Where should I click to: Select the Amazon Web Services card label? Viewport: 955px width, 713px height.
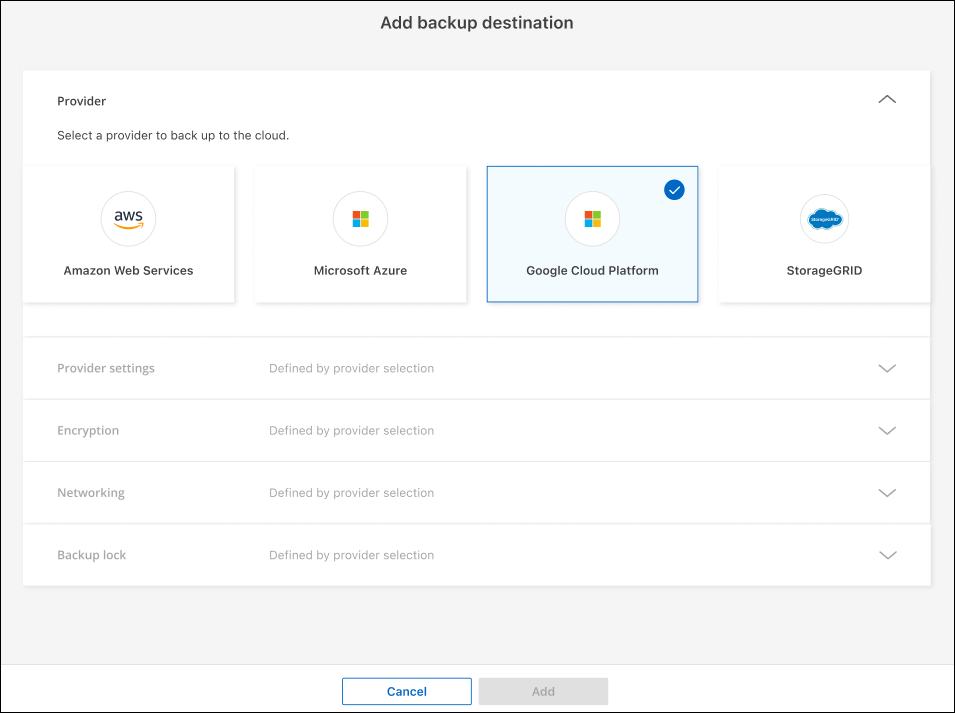pos(128,271)
